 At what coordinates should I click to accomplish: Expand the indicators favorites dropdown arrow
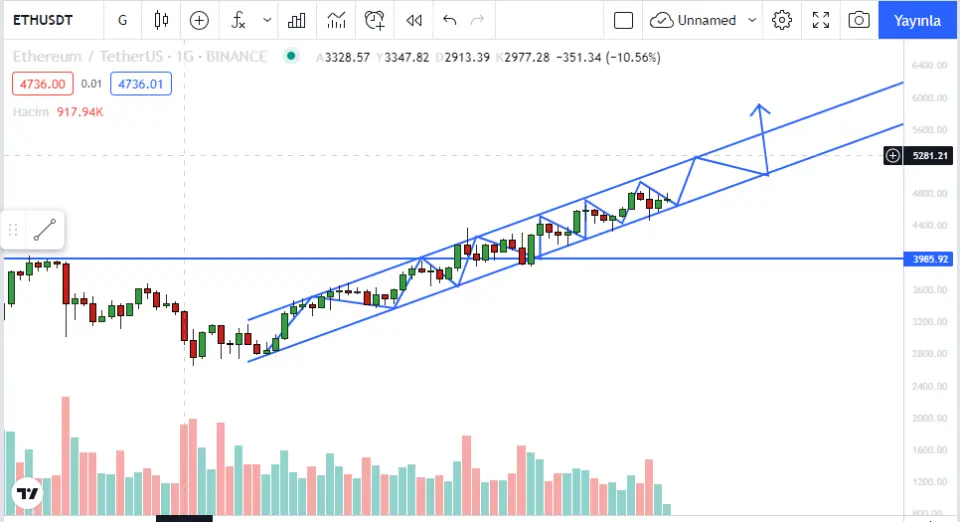(x=266, y=20)
